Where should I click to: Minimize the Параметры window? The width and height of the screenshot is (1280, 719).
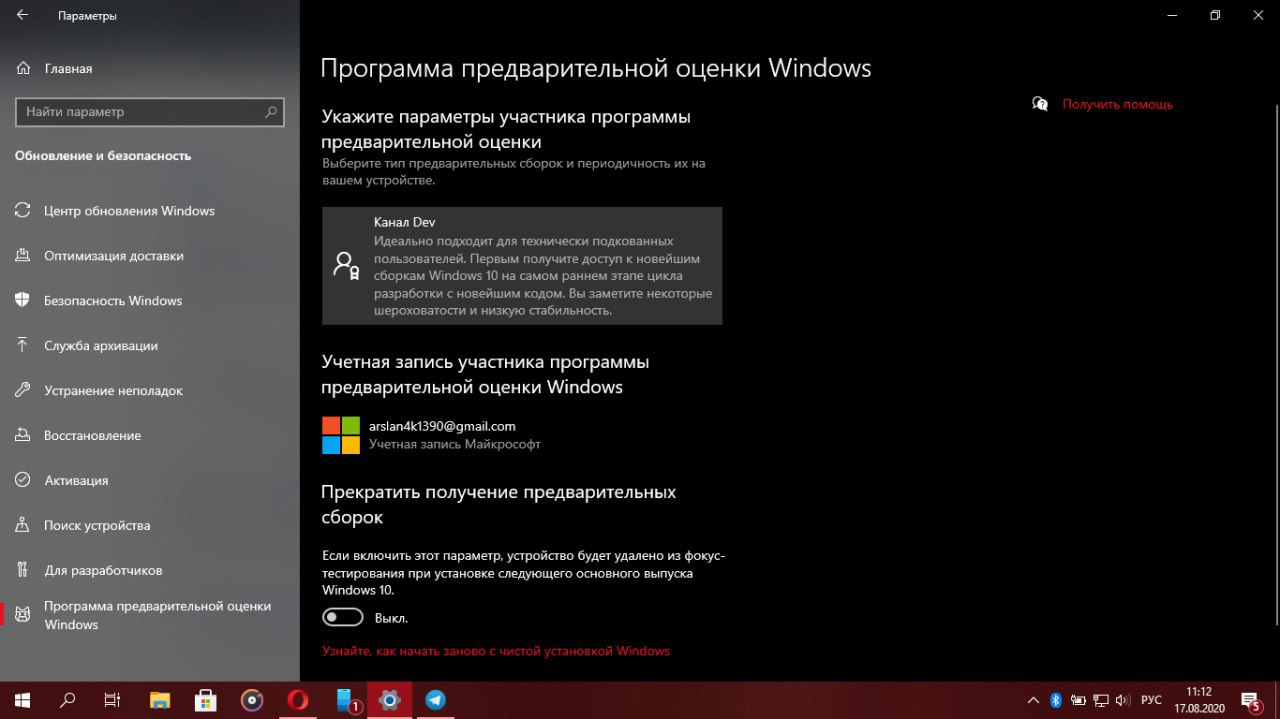(1171, 15)
